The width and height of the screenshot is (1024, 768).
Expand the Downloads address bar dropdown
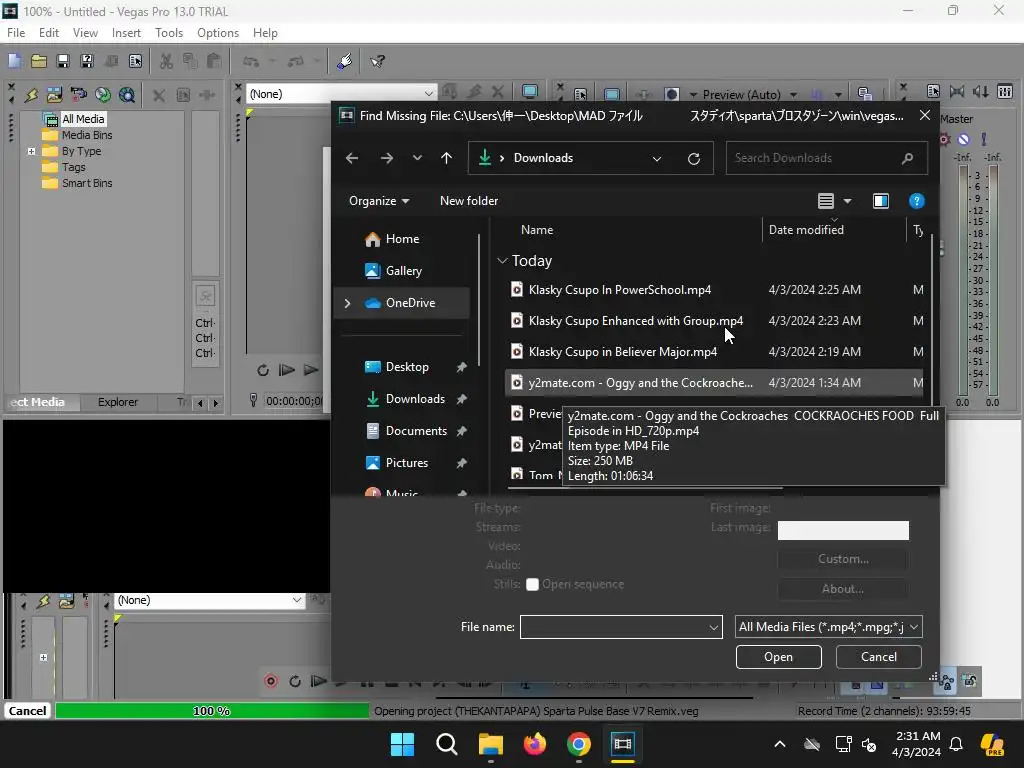[x=657, y=158]
